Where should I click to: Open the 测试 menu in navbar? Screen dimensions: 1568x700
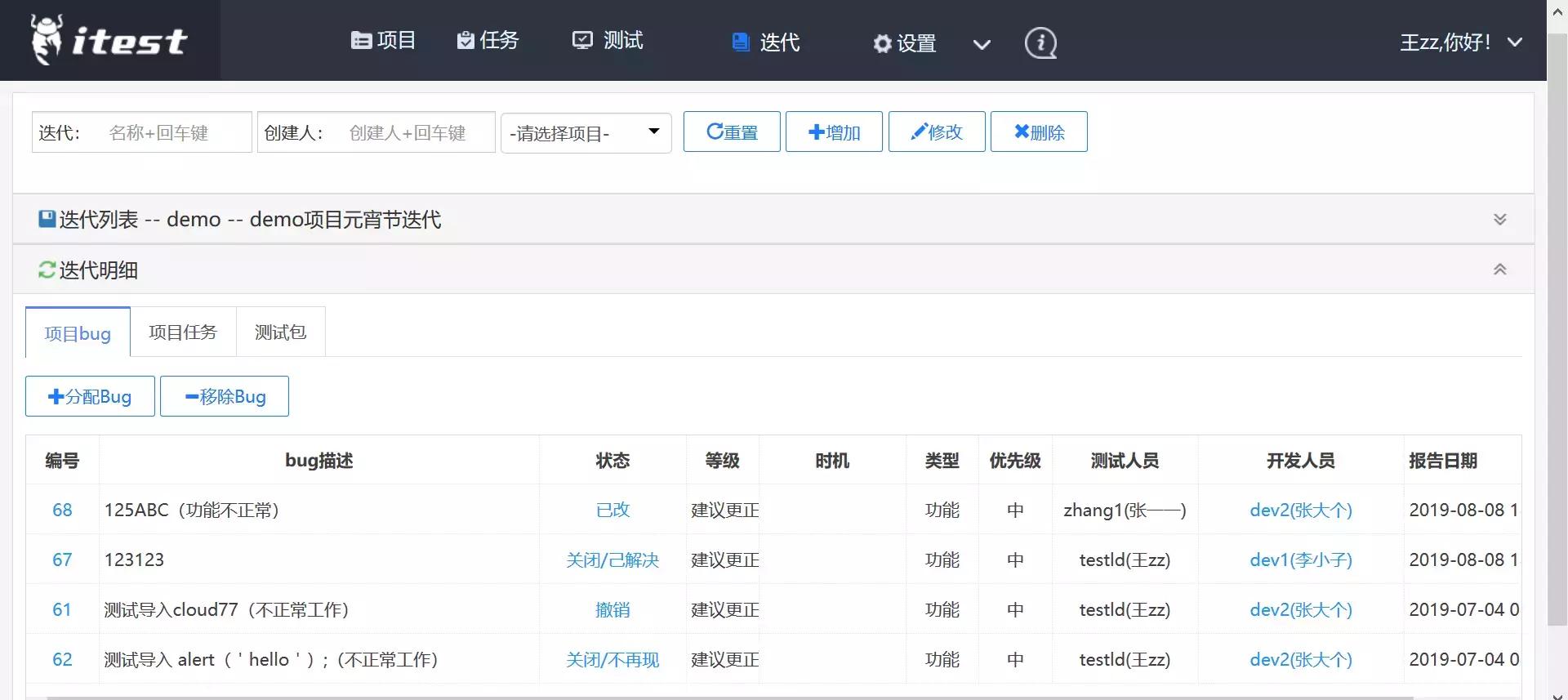click(608, 41)
